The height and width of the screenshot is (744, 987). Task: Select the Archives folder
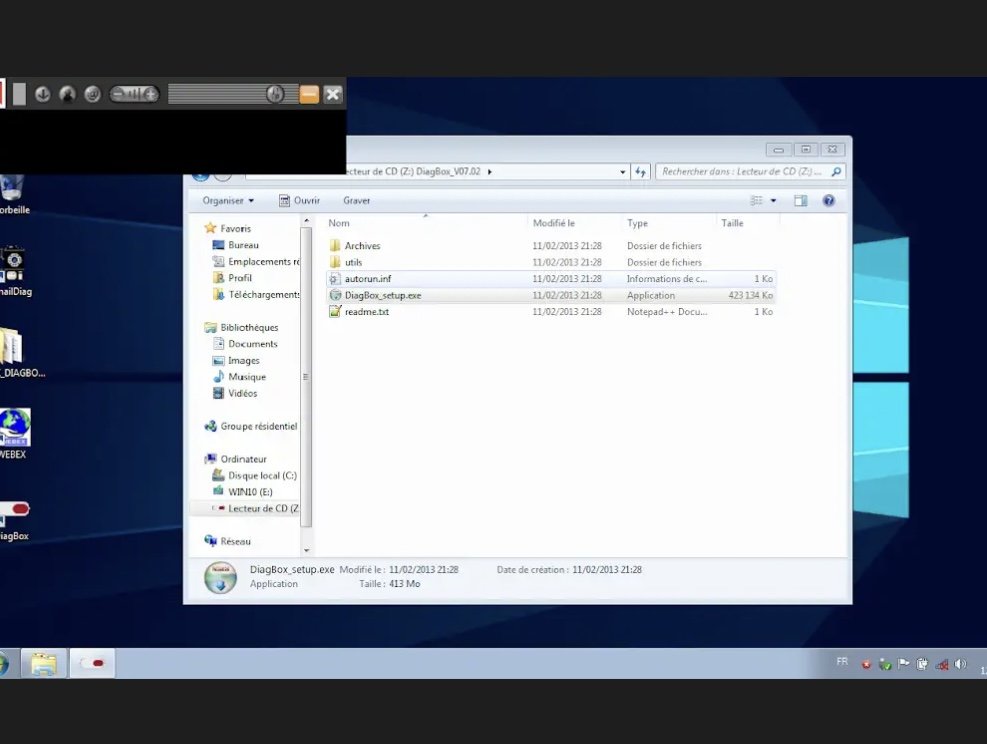tap(551, 246)
